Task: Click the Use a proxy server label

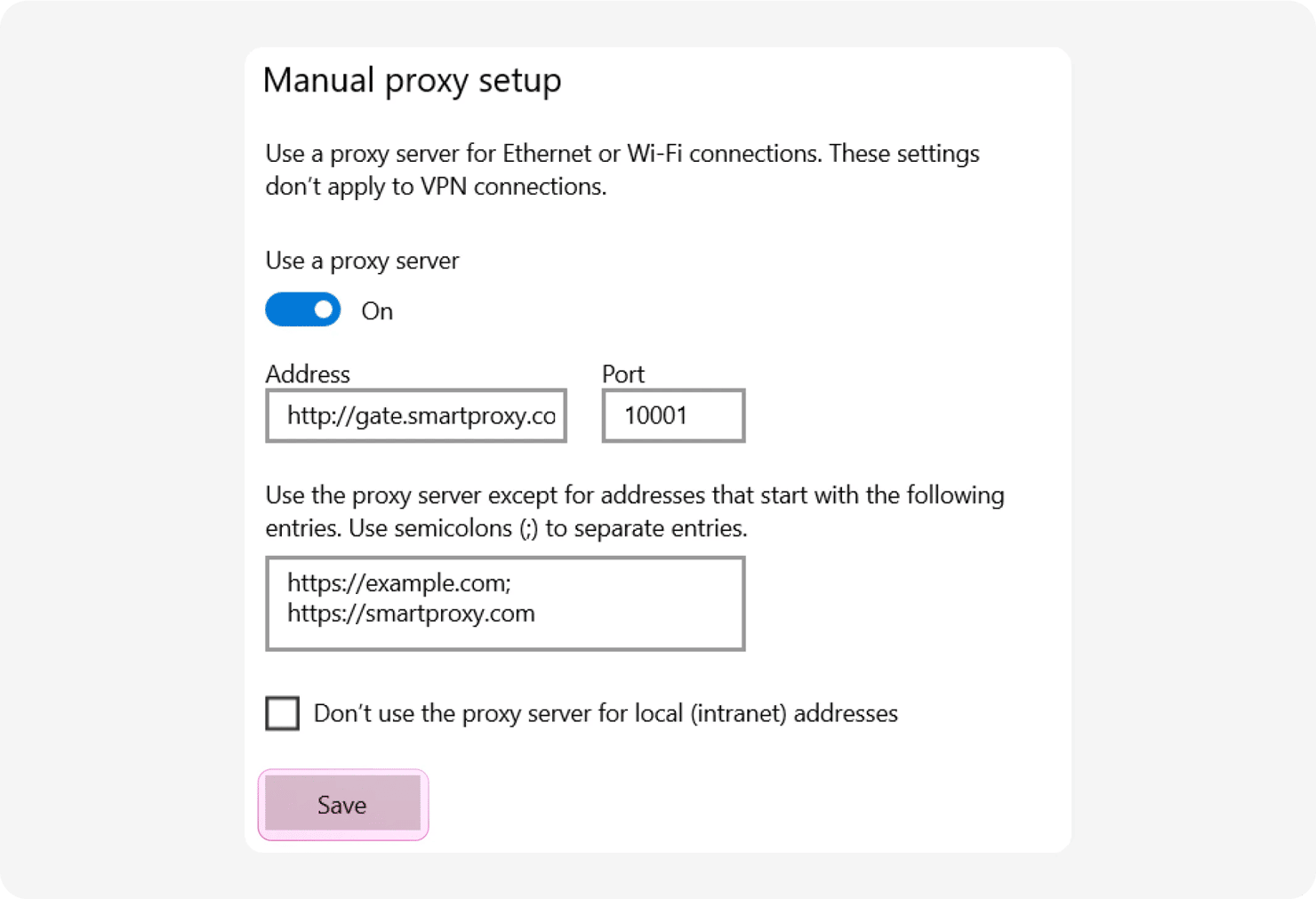Action: coord(362,261)
